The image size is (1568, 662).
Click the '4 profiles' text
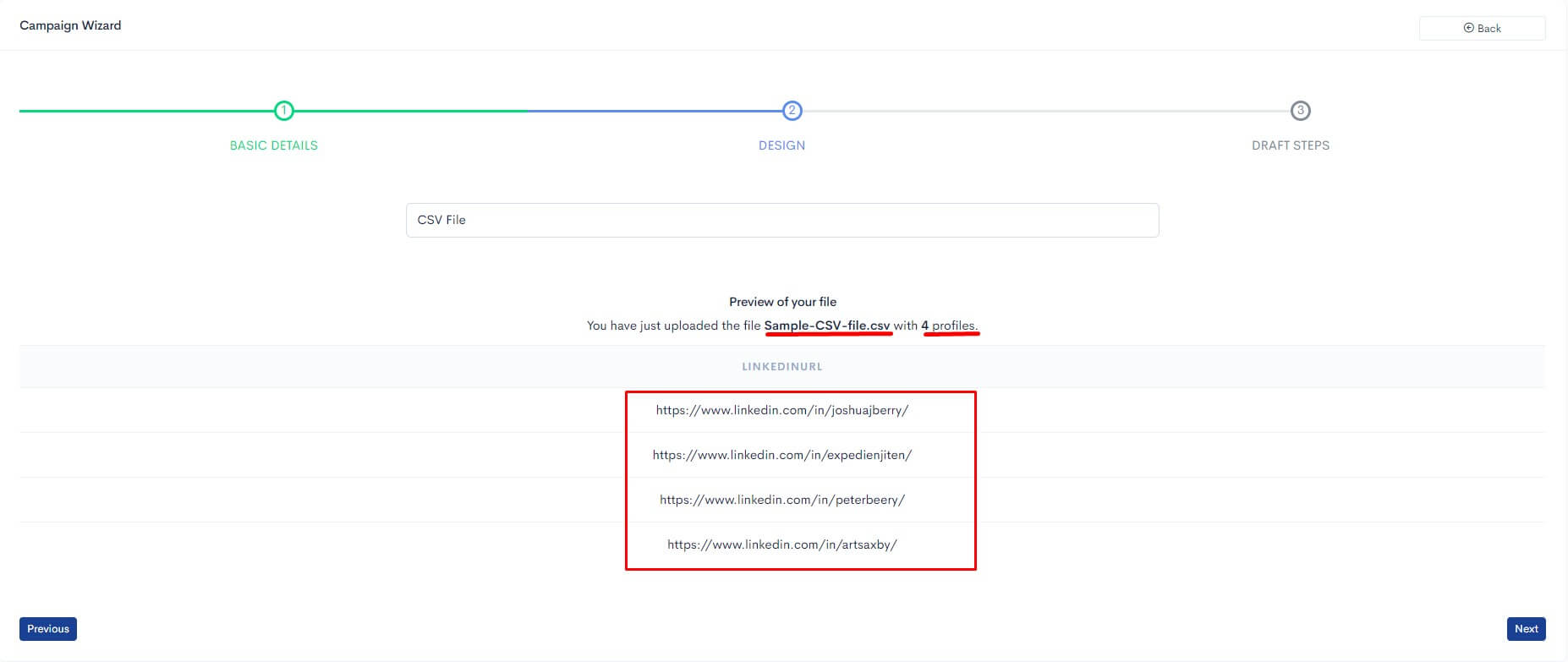pyautogui.click(x=950, y=326)
